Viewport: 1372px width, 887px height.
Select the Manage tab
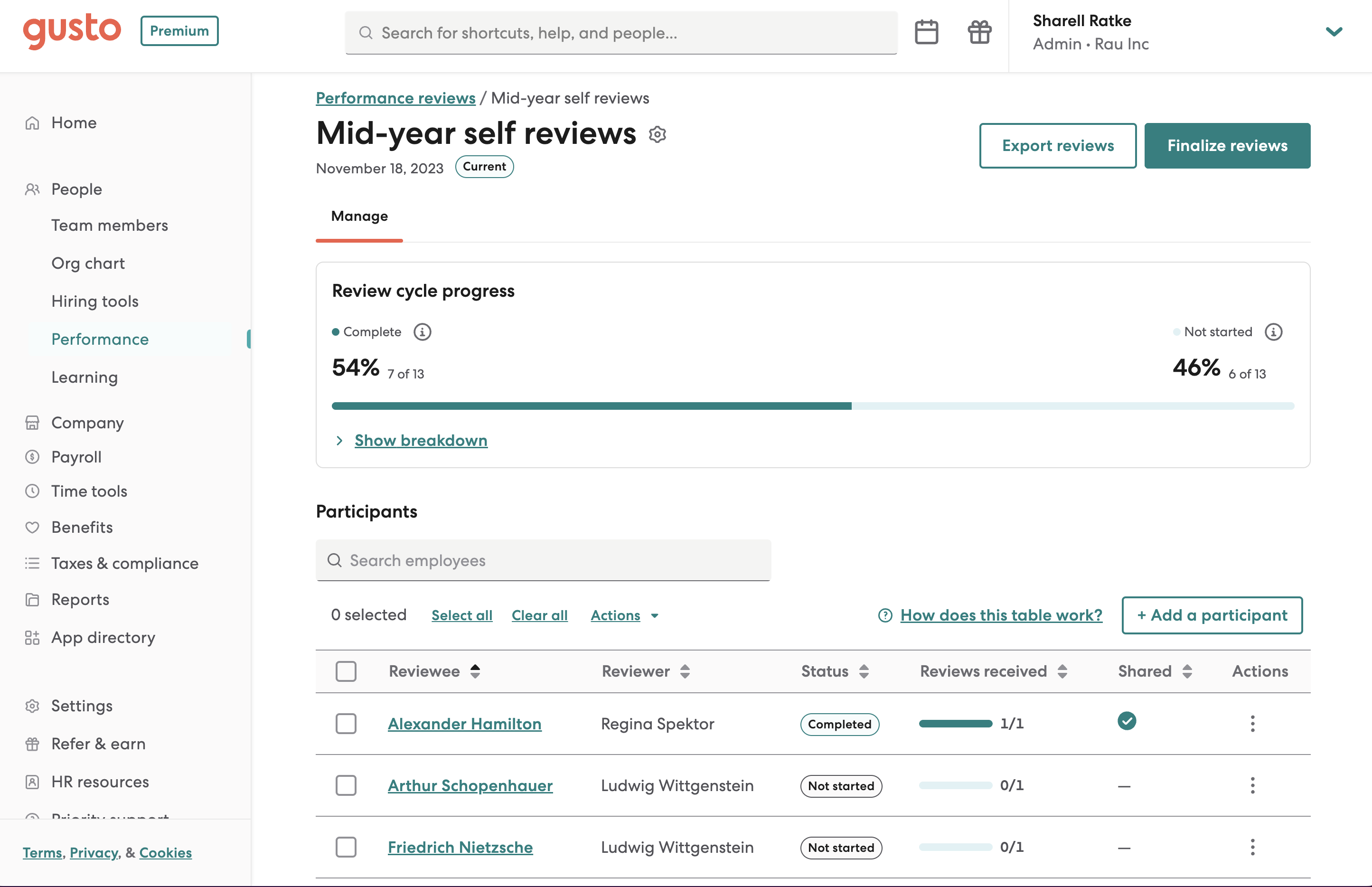click(x=359, y=217)
